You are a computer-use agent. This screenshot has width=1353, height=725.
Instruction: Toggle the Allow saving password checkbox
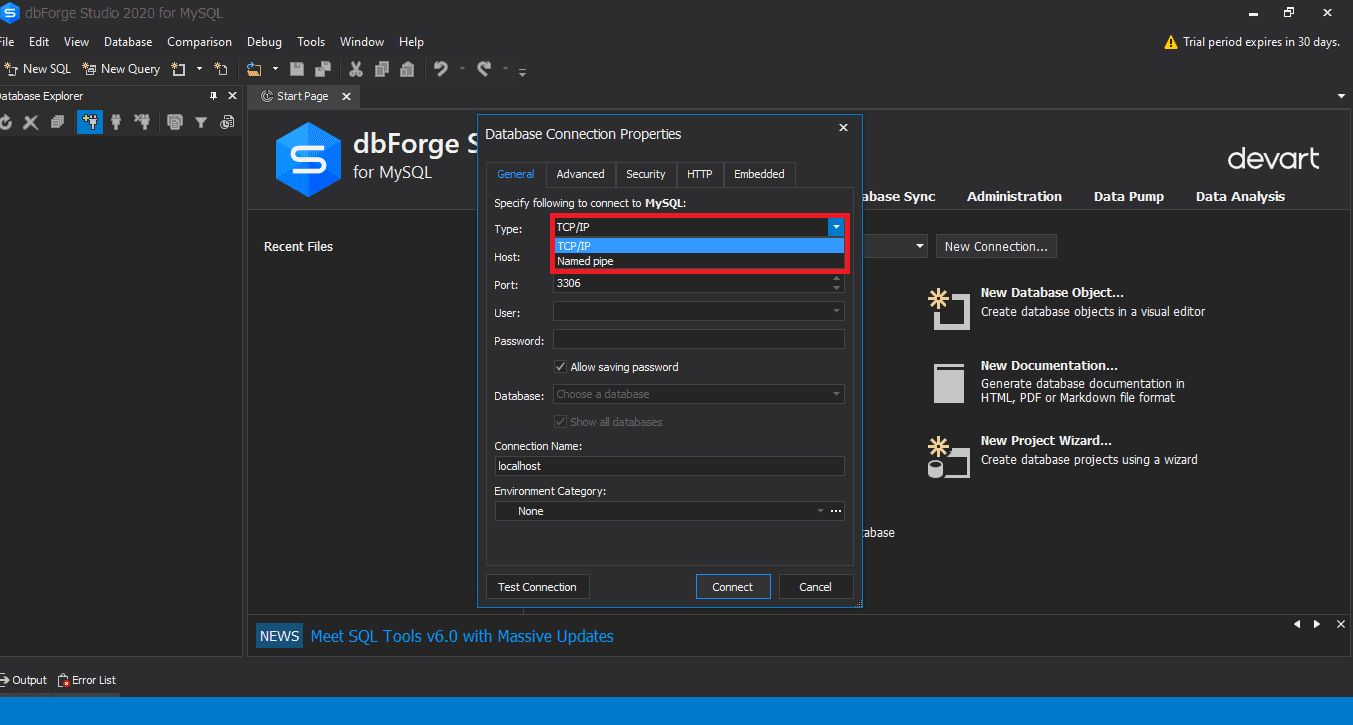(x=561, y=367)
